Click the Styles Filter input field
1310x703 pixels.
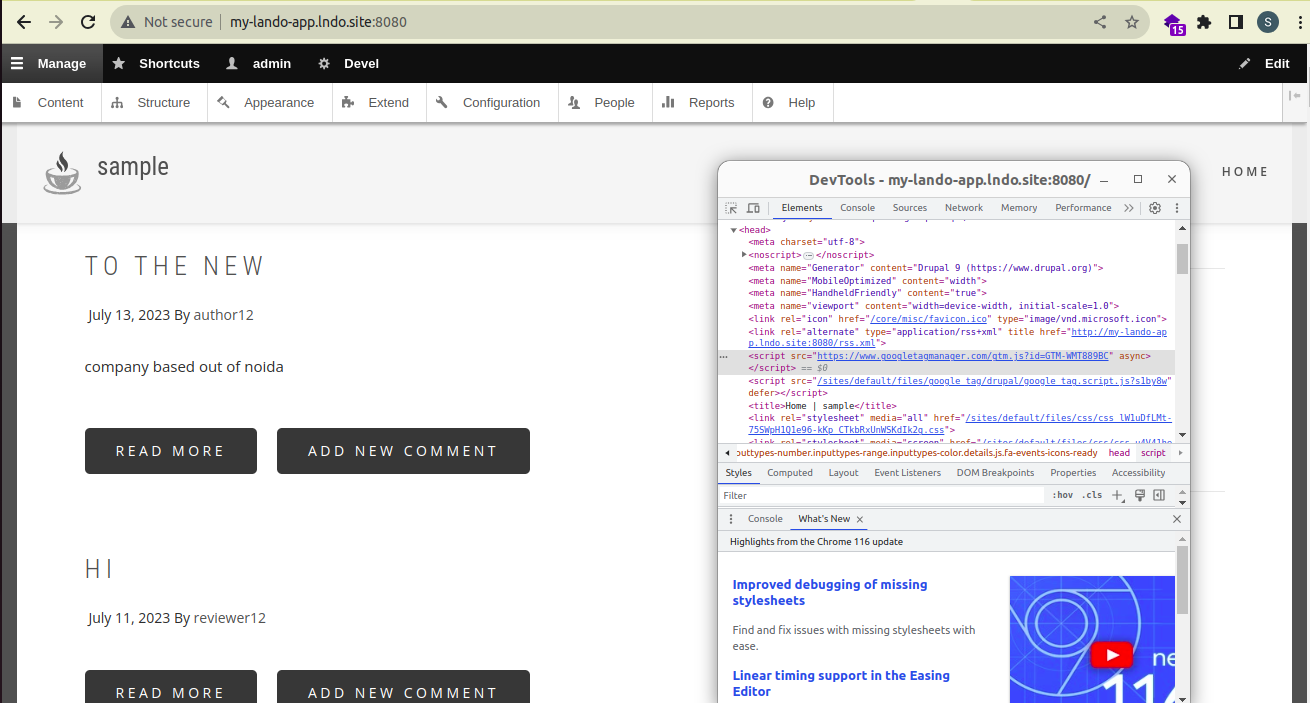click(x=882, y=495)
